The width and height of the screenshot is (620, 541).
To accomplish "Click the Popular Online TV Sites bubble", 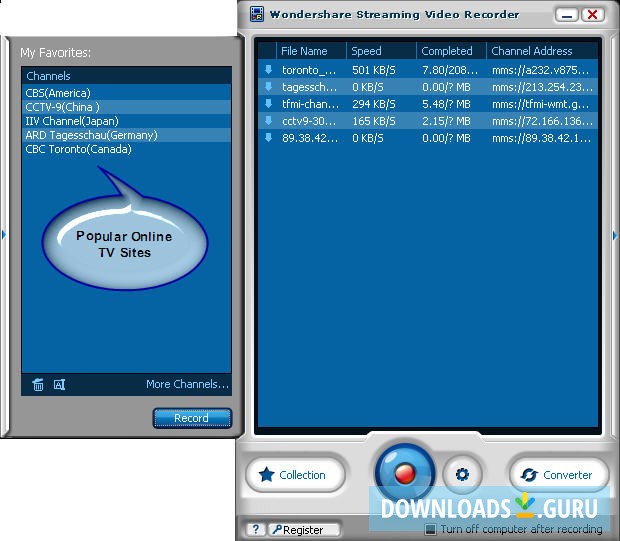I will click(x=124, y=244).
